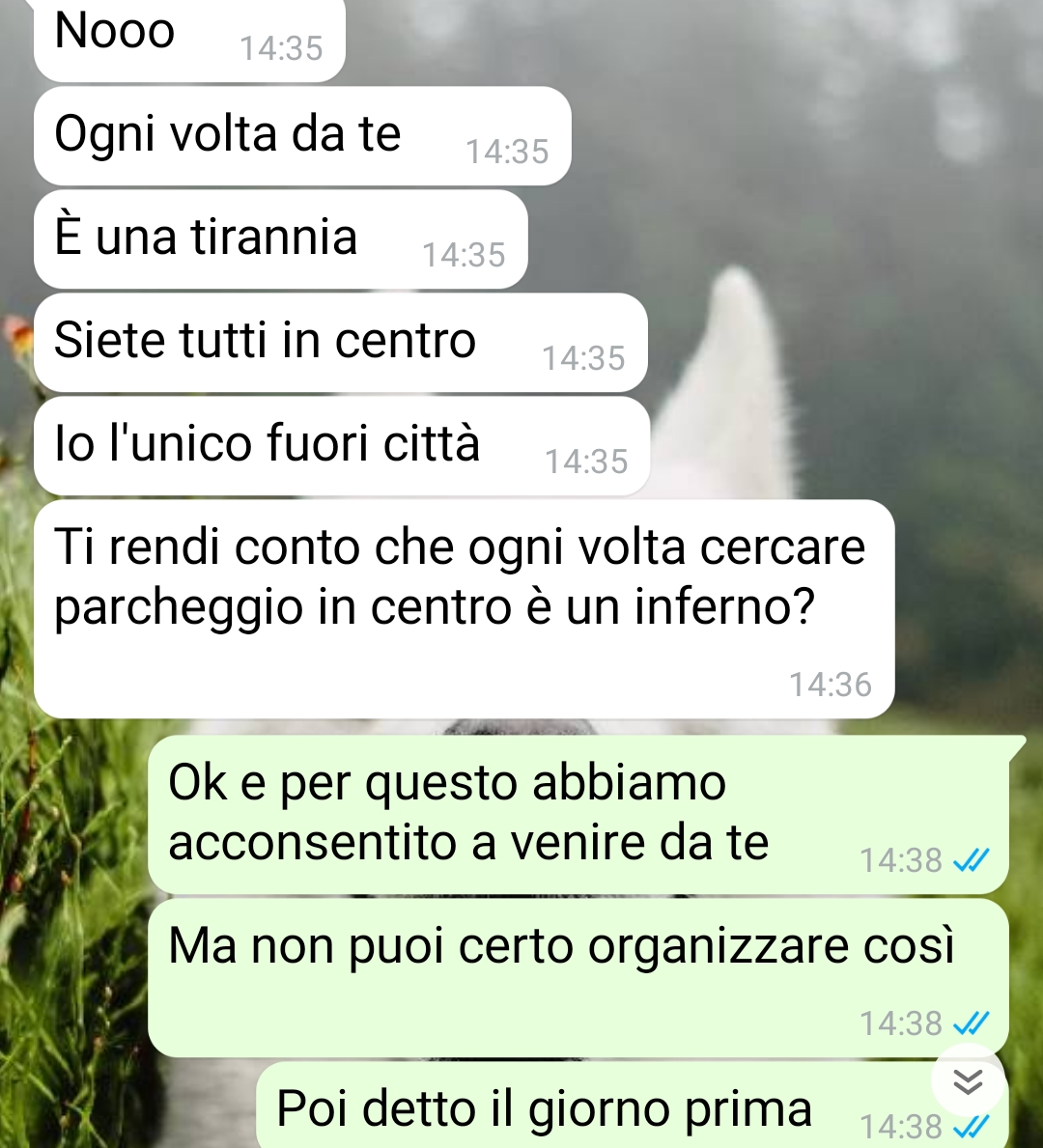
Task: Select the 'Ma non puoi certo organizzare così' message
Action: point(578,977)
